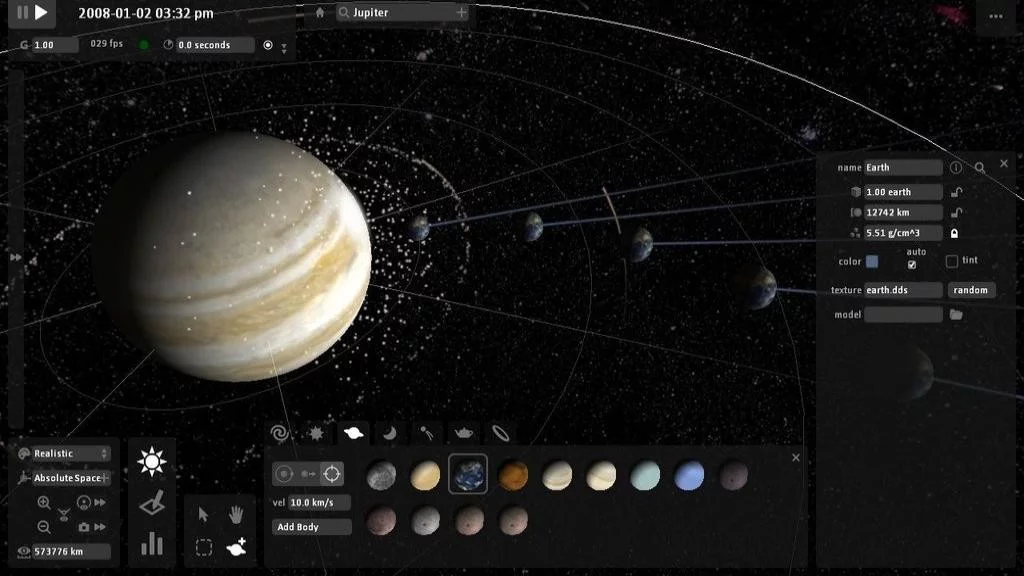
Task: Click the zoom in magnifier
Action: 44,502
